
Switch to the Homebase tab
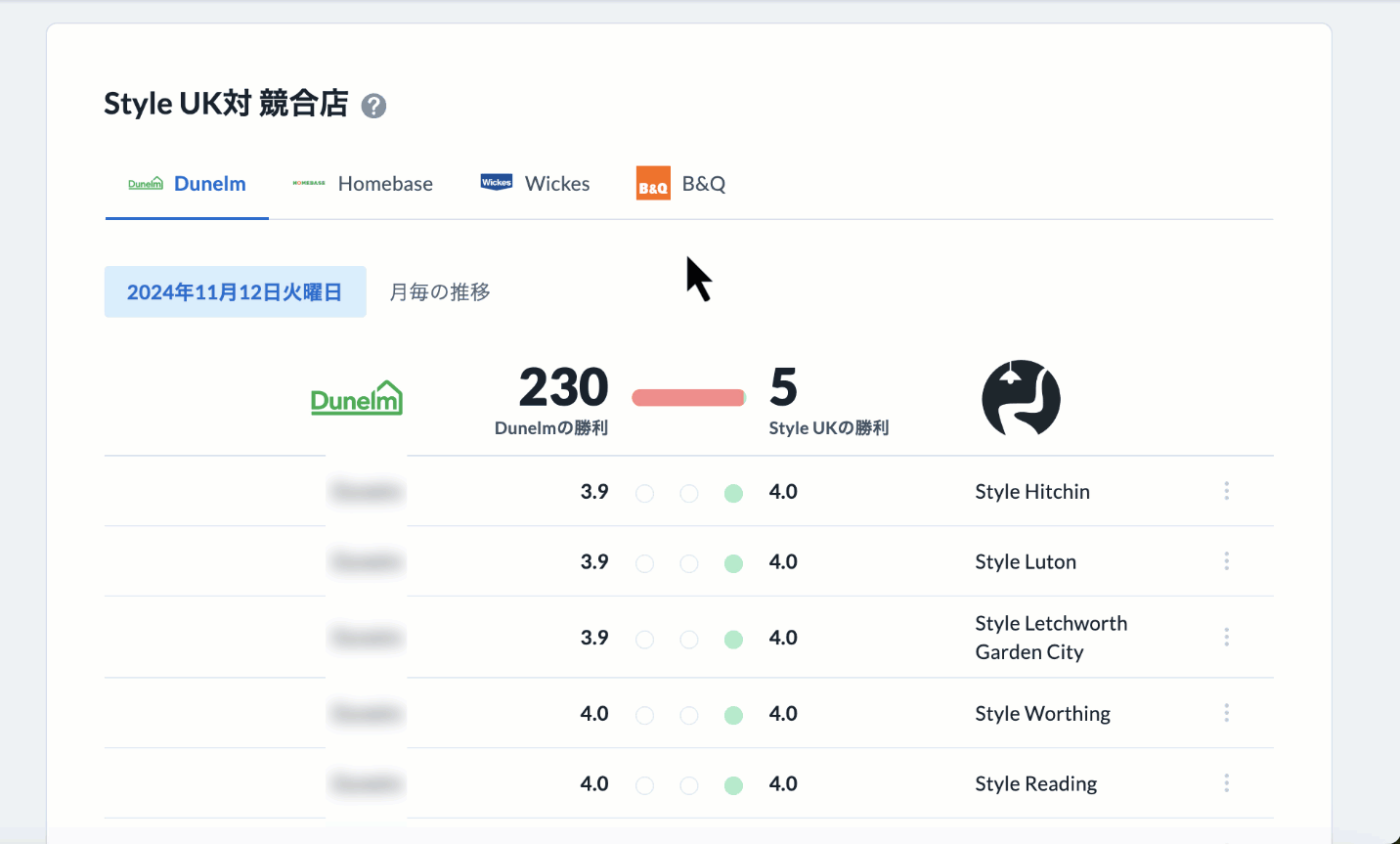tap(363, 184)
